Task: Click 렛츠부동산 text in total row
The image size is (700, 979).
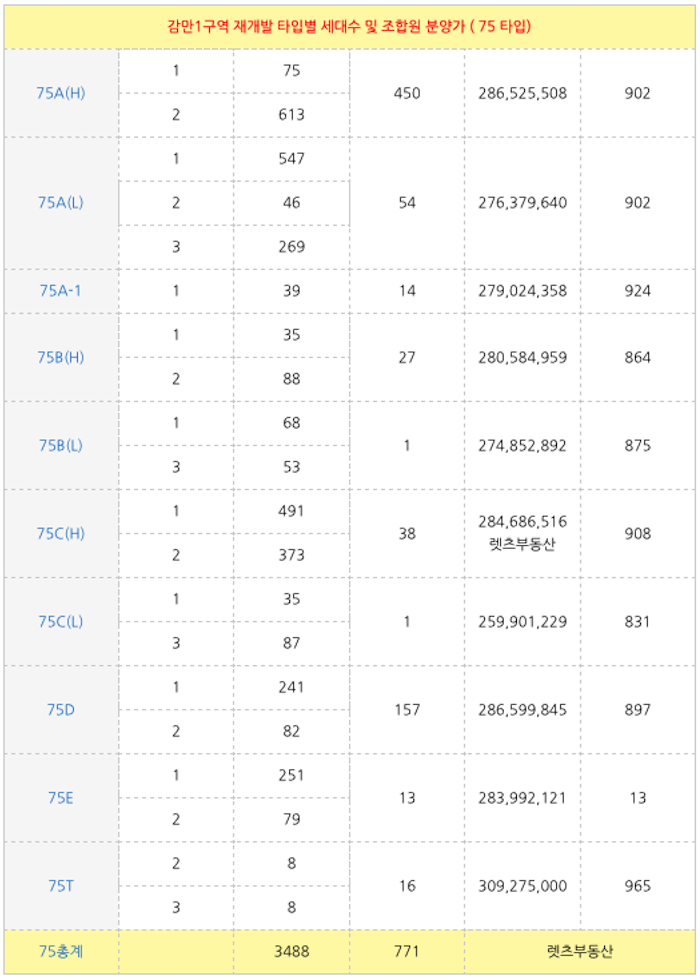Action: point(580,951)
